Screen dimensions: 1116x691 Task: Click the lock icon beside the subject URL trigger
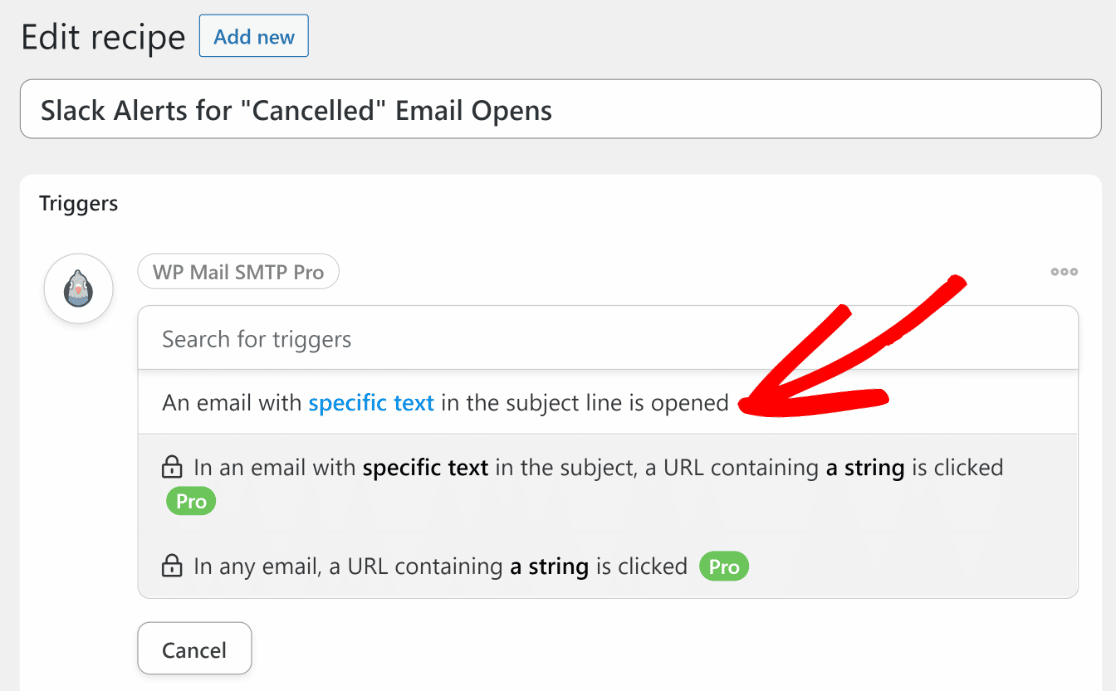[x=172, y=467]
